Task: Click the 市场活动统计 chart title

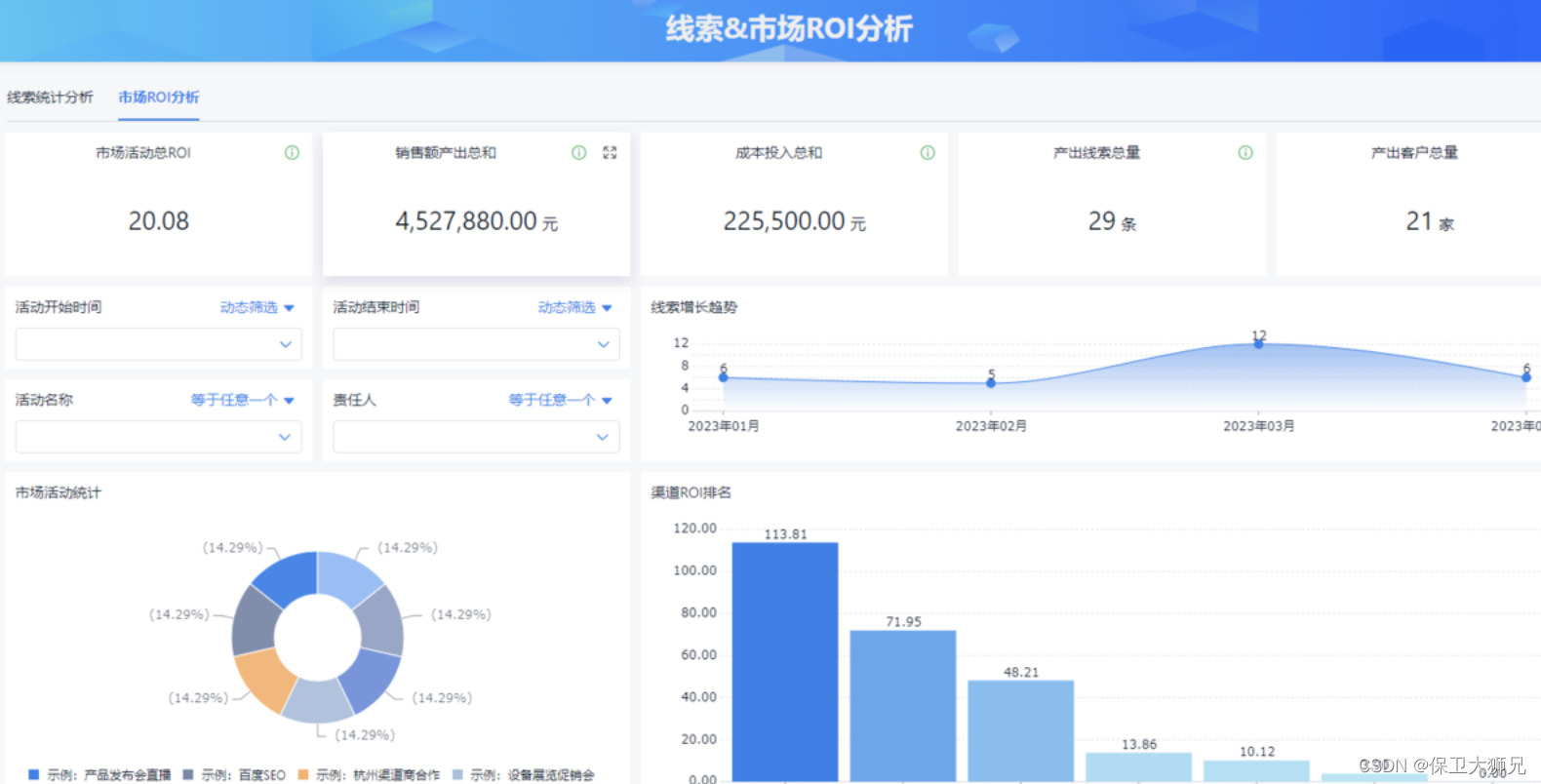Action: tap(59, 492)
